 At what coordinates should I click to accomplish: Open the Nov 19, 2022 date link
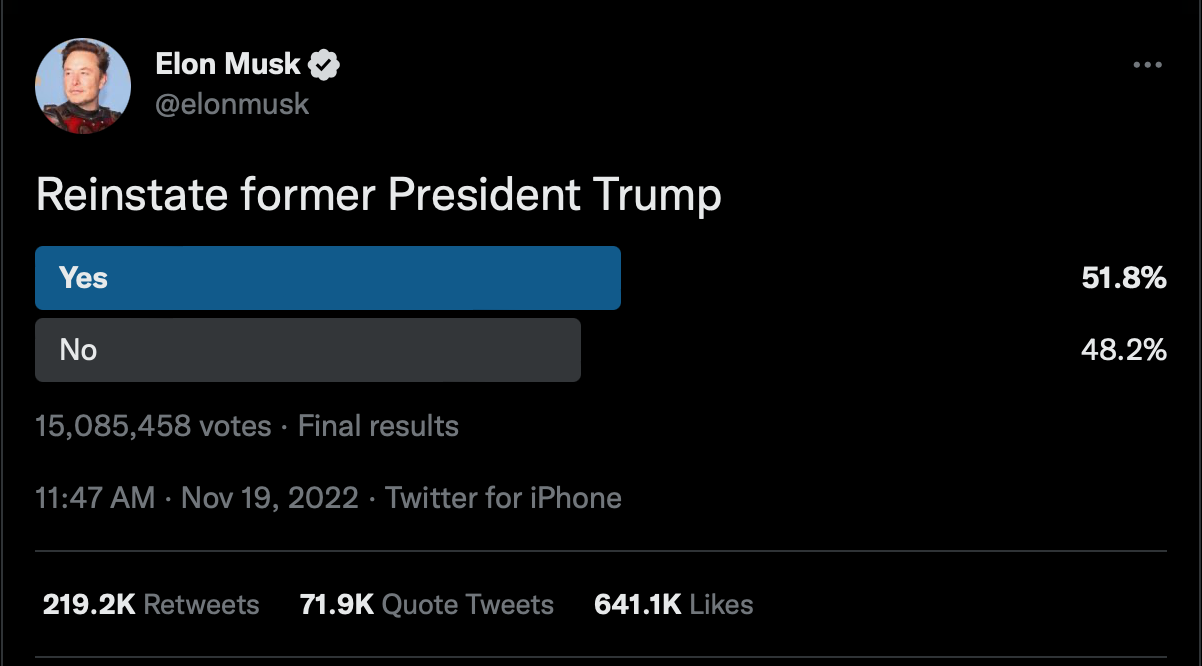pos(270,498)
